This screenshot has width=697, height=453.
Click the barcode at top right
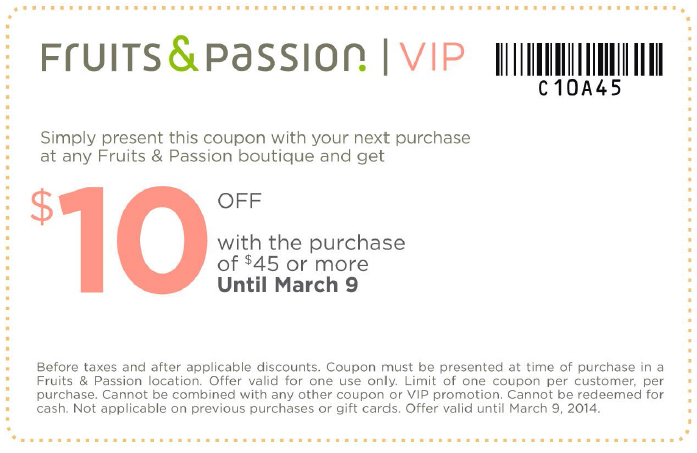tap(579, 59)
